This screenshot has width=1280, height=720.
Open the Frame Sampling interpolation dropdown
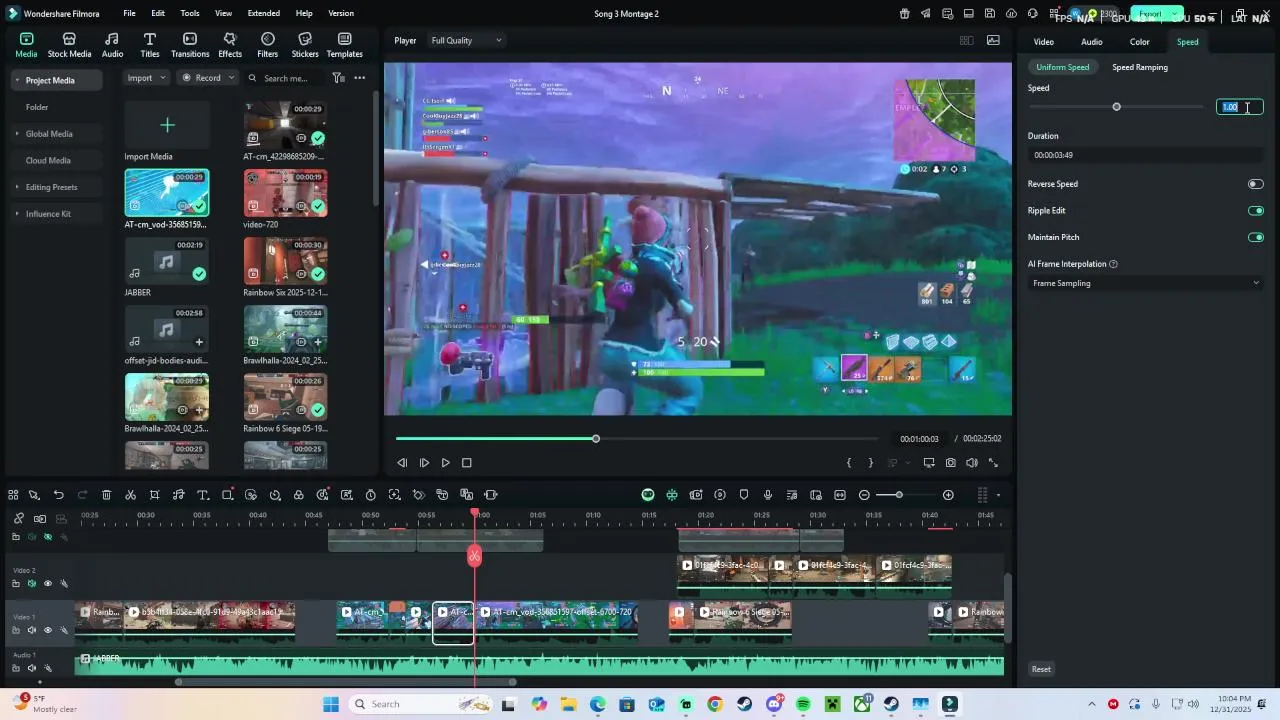[1146, 283]
